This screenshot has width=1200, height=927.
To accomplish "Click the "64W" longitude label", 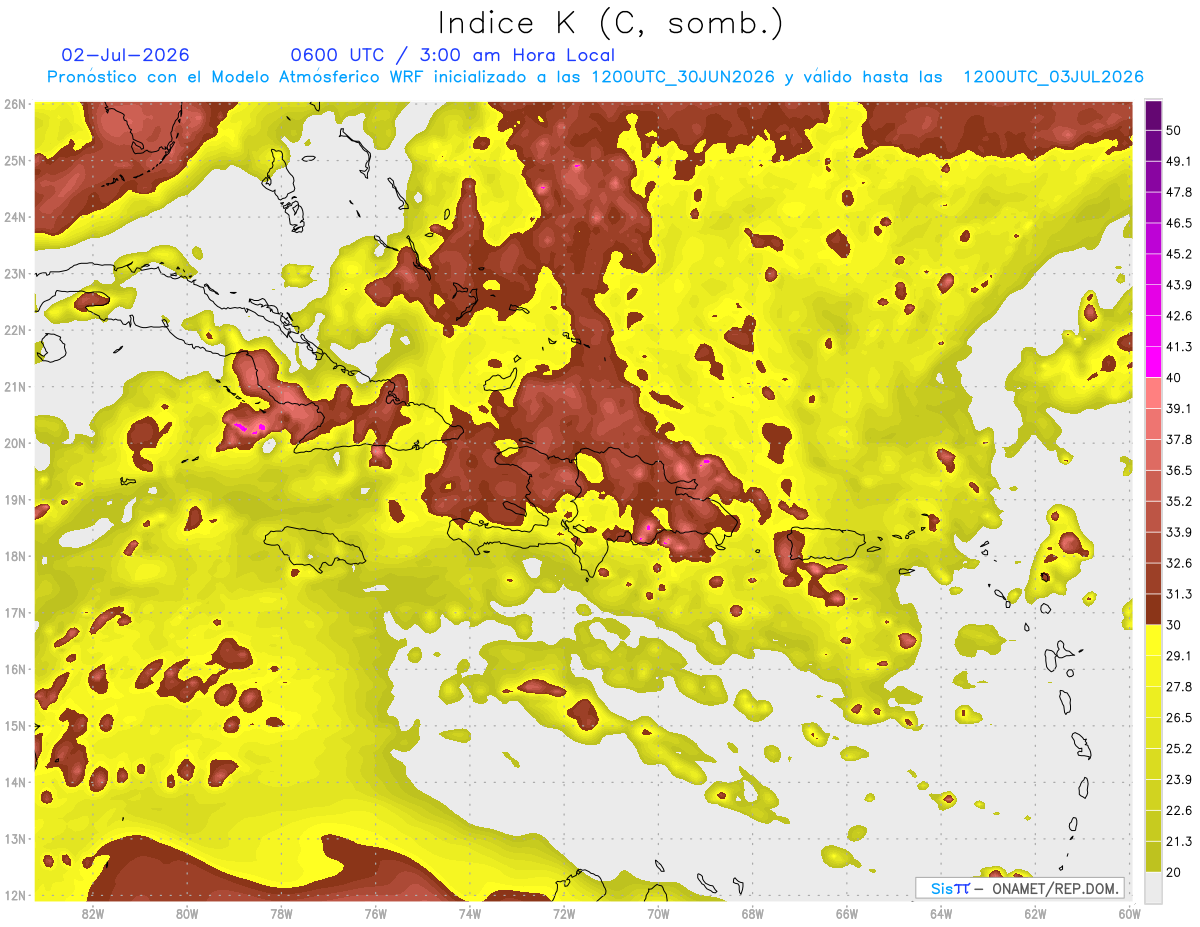I will pyautogui.click(x=941, y=914).
